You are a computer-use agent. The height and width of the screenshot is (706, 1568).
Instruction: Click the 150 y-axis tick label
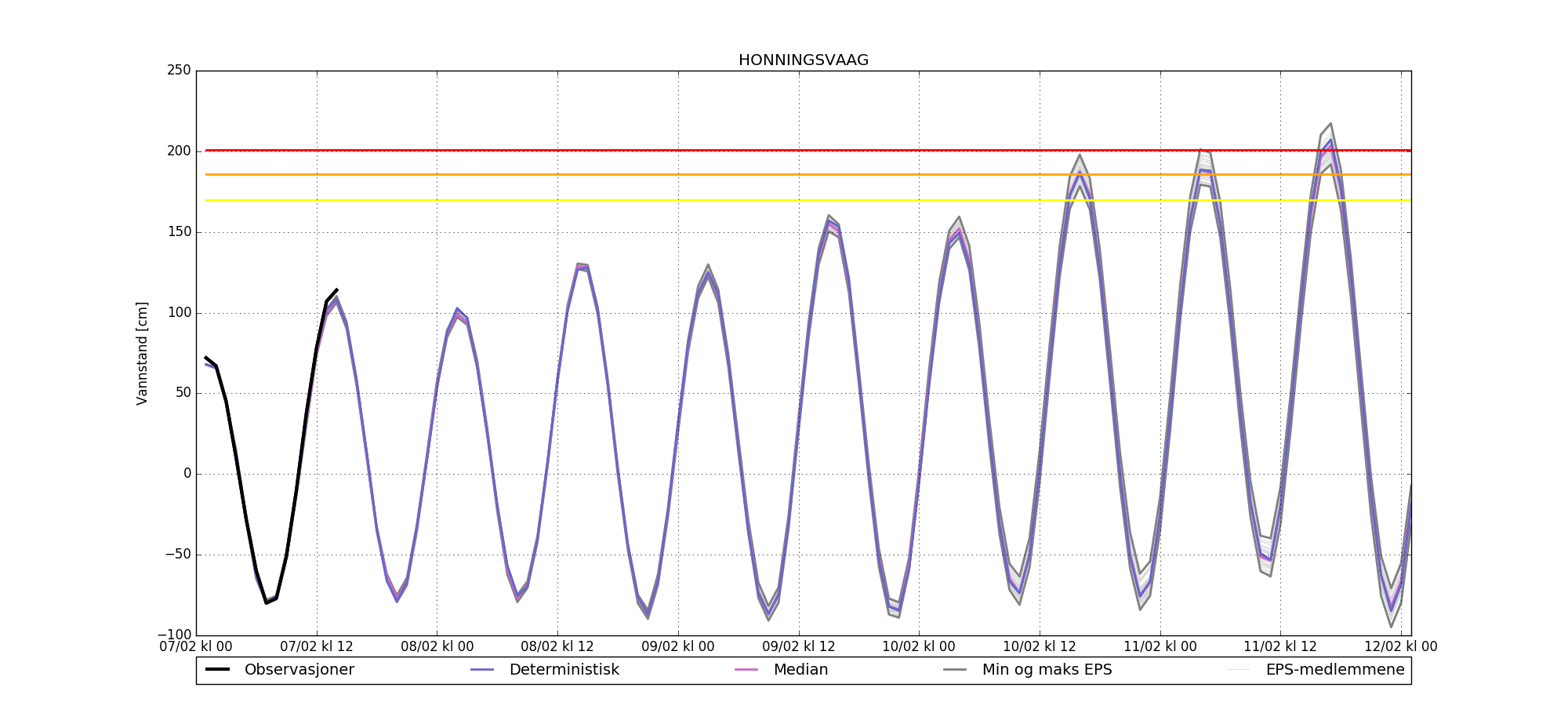(179, 232)
